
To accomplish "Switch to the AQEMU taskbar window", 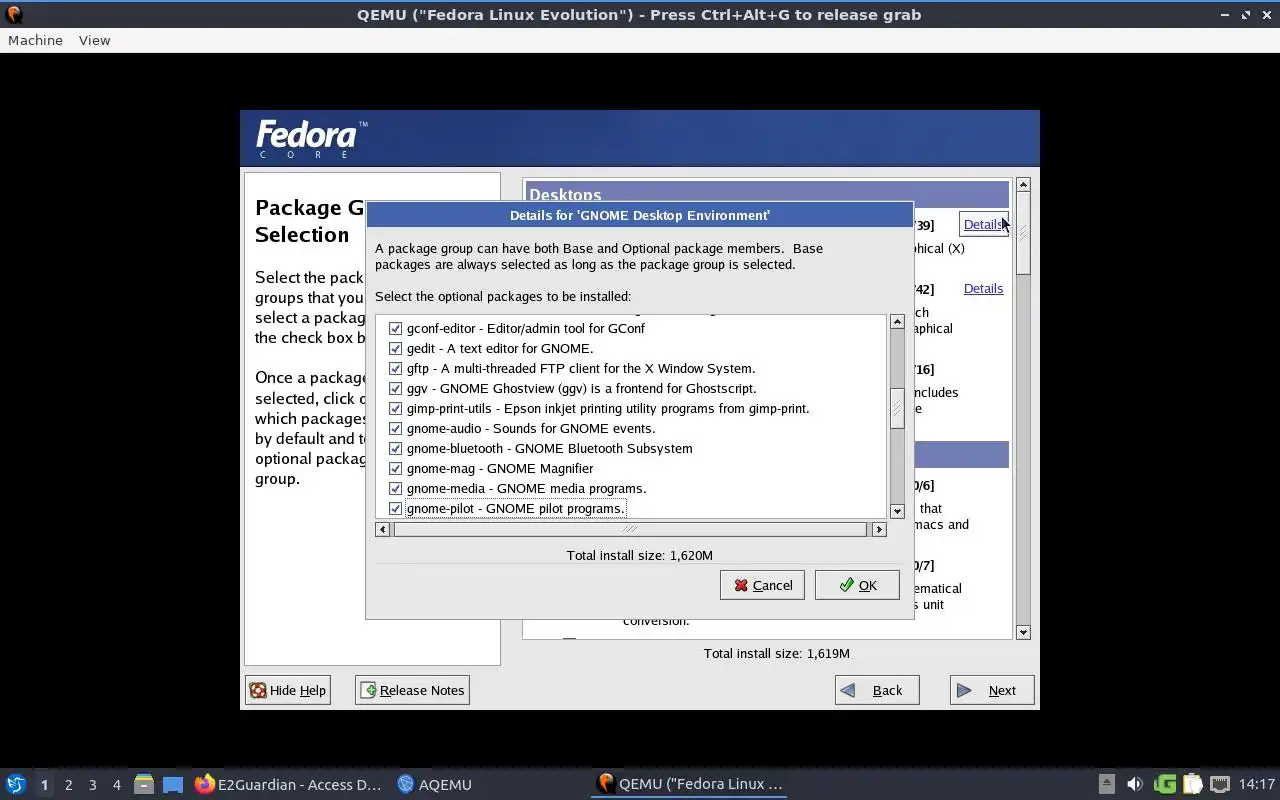I will click(x=435, y=784).
